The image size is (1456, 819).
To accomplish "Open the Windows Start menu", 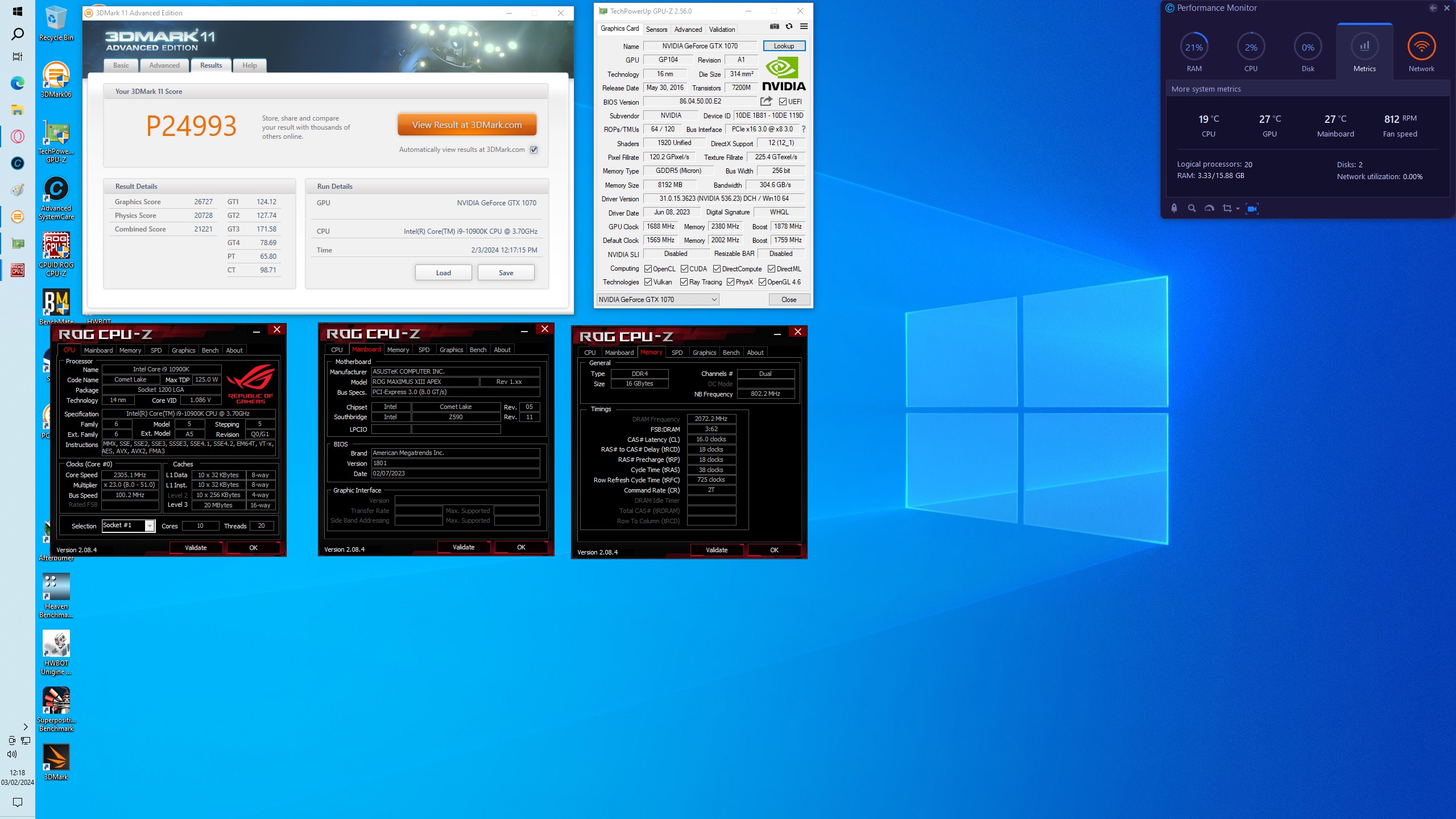I will tap(18, 11).
